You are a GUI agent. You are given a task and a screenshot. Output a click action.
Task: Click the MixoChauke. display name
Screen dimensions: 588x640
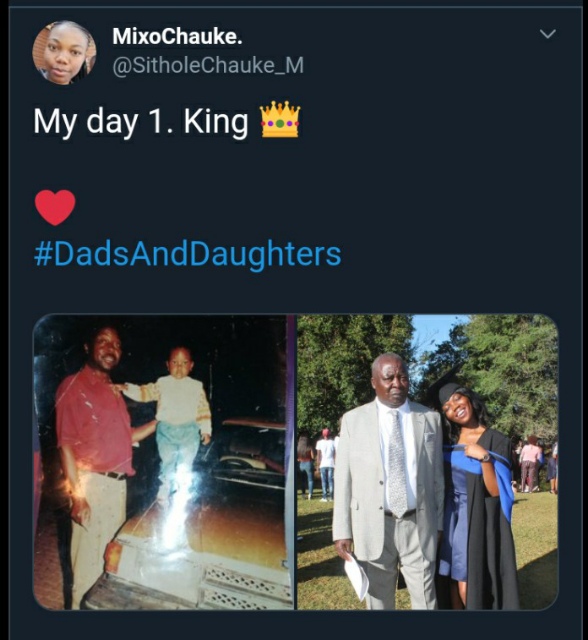[178, 36]
